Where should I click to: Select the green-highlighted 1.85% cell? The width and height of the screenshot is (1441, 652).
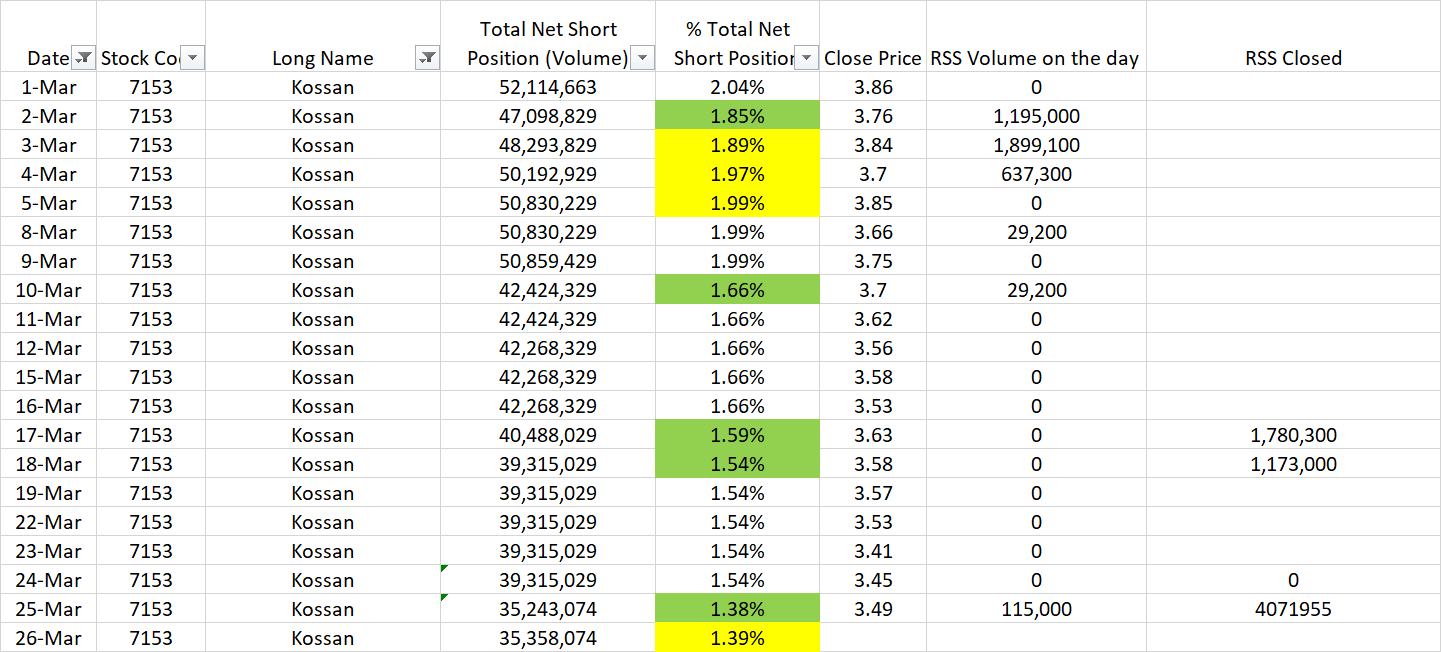coord(737,115)
